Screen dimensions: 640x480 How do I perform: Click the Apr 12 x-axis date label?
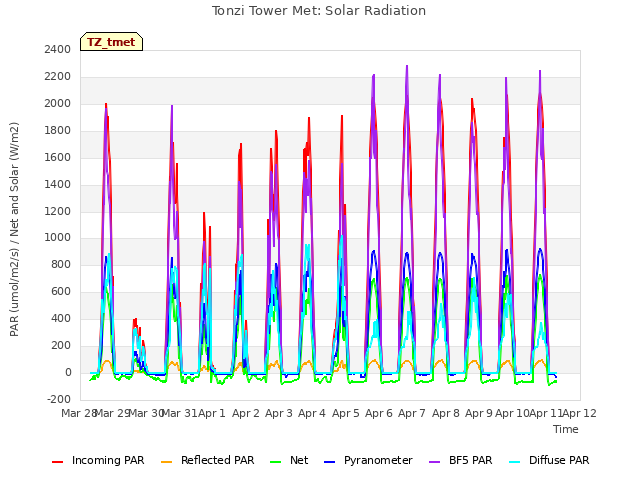580,413
